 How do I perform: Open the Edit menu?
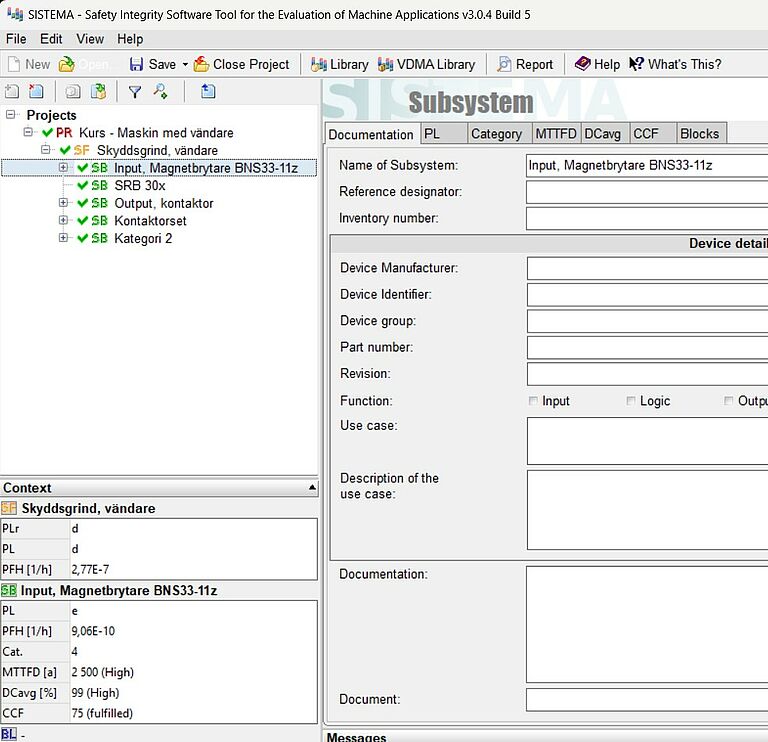click(51, 39)
